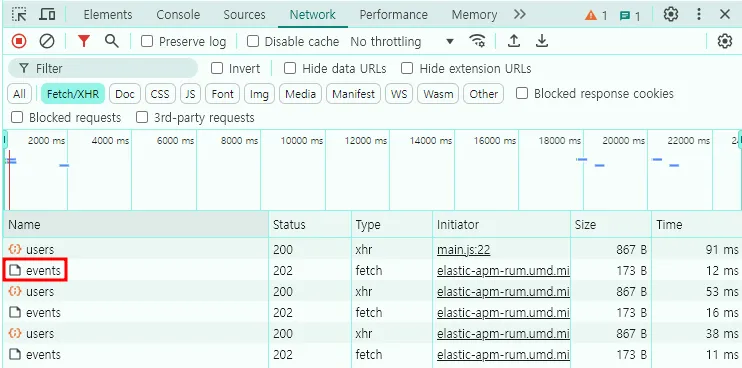The height and width of the screenshot is (368, 742).
Task: Switch to the Memory tab
Action: (x=474, y=15)
